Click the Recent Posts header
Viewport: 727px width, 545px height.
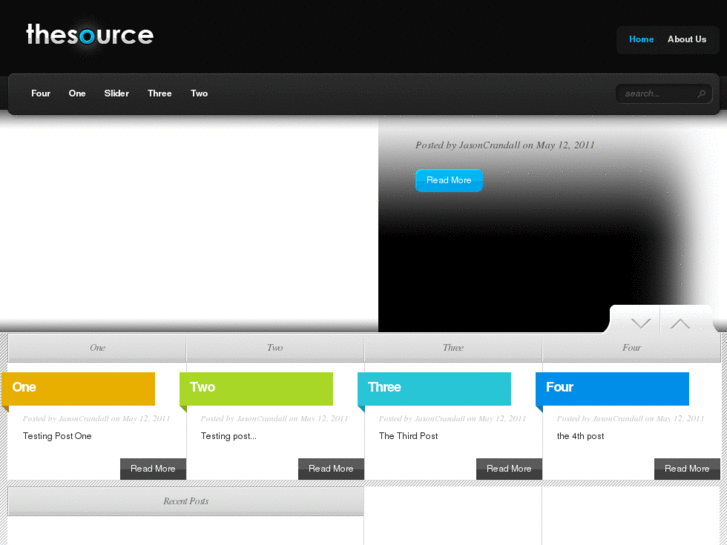click(x=185, y=501)
